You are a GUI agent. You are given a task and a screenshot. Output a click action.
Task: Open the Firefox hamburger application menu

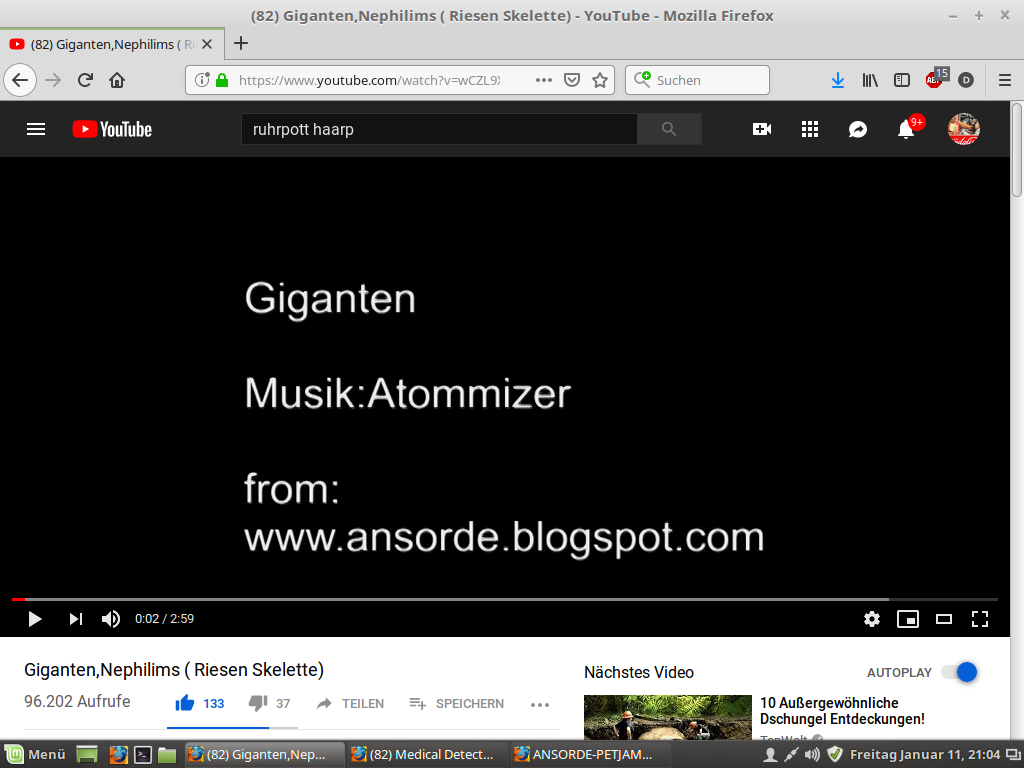click(x=1005, y=80)
